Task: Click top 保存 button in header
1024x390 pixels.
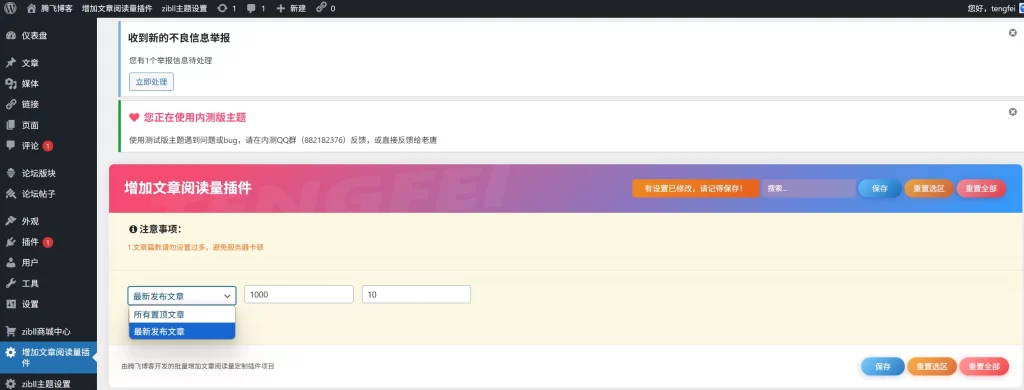Action: (880, 188)
